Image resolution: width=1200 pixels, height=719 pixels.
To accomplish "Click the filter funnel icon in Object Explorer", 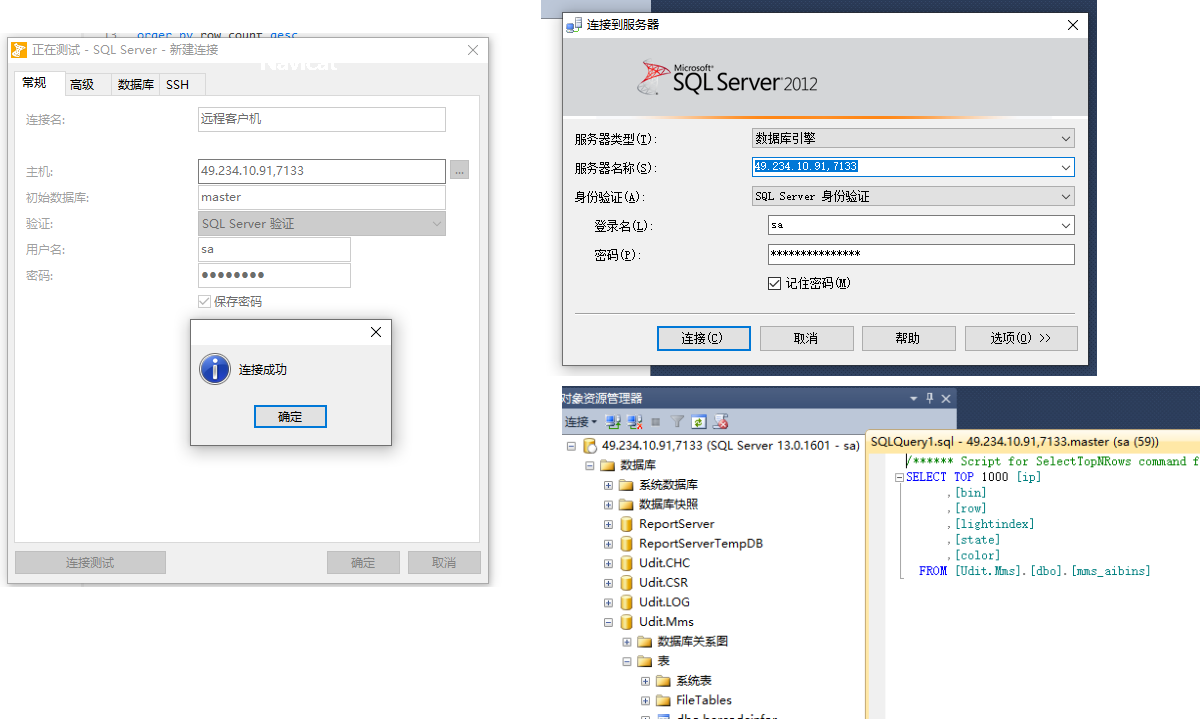I will 677,422.
